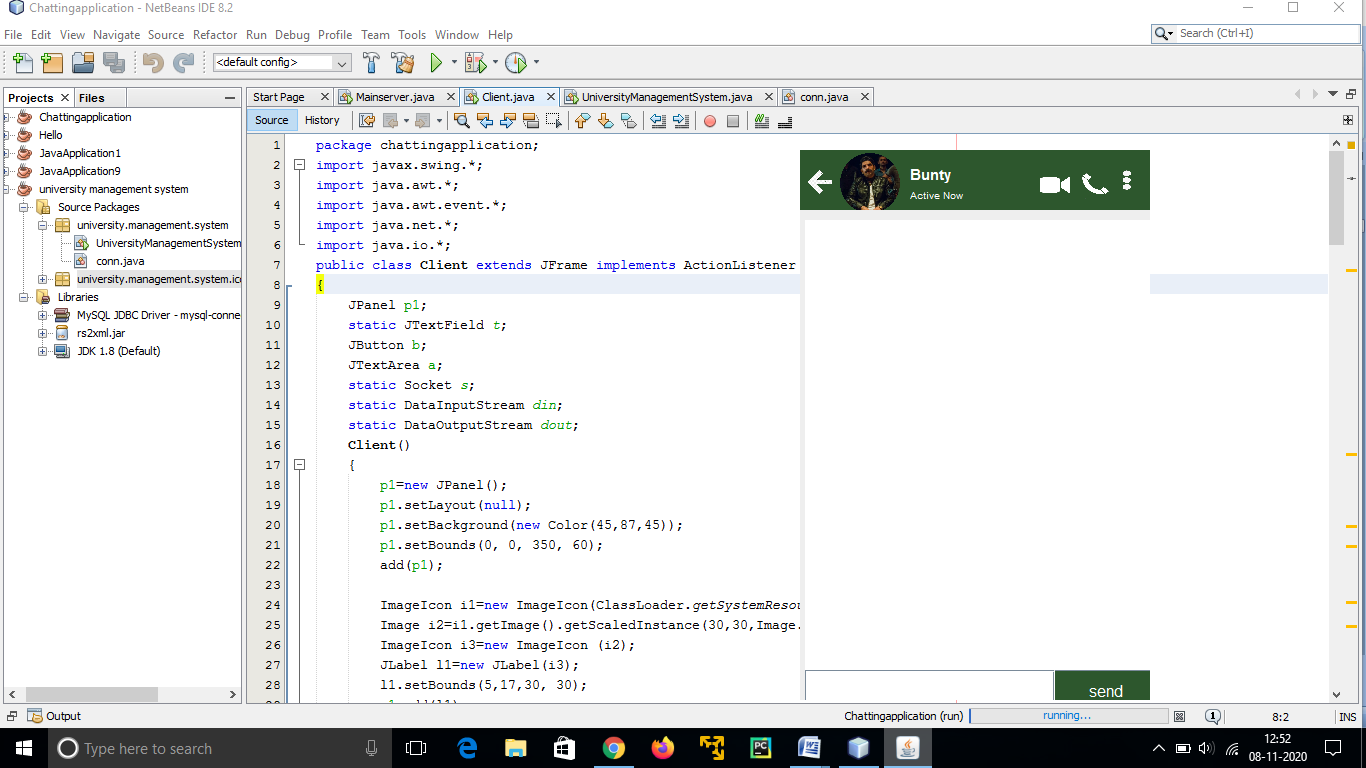Toggle a bookmark on the current line
The width and height of the screenshot is (1366, 768).
click(628, 121)
